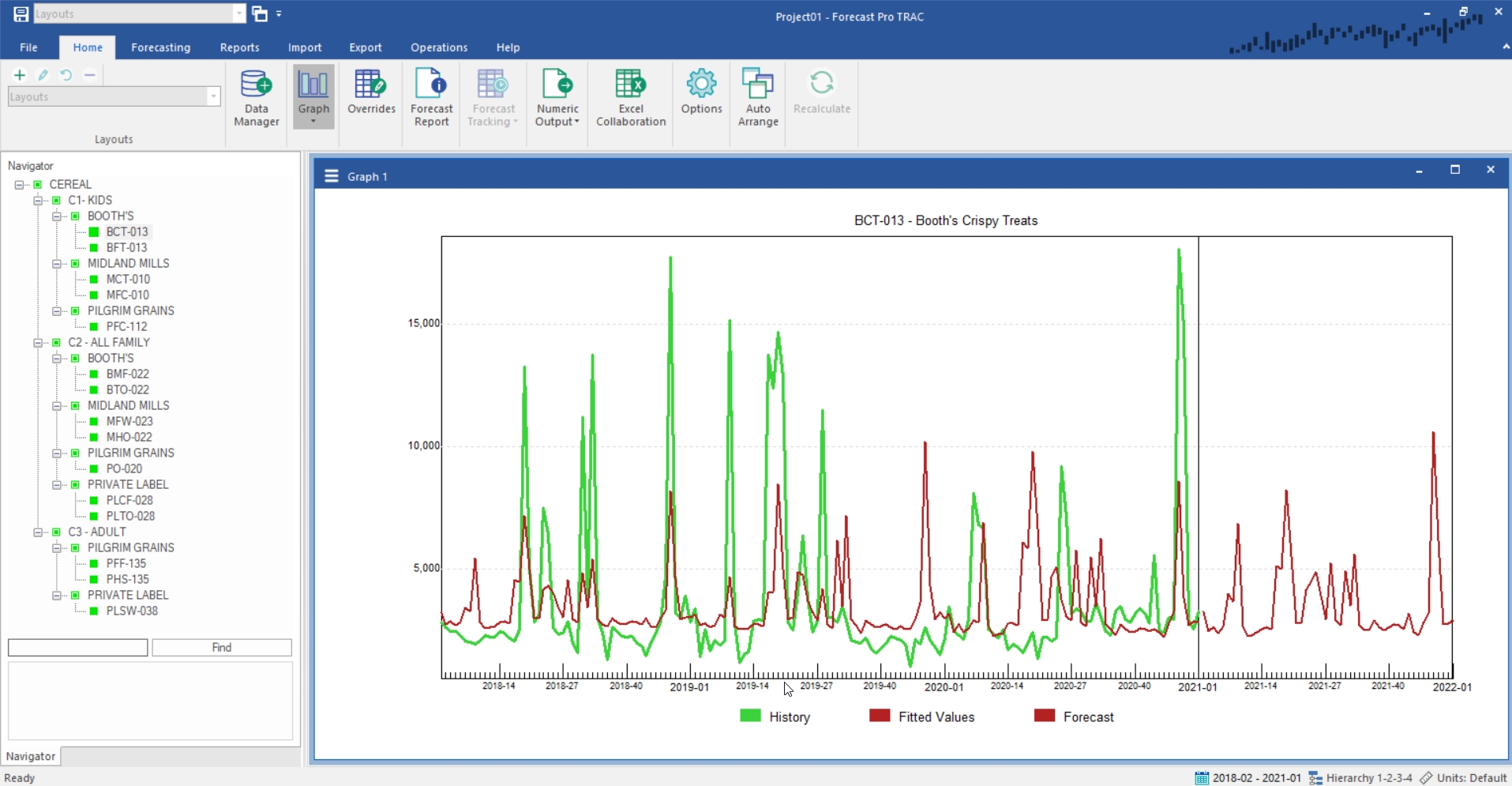The height and width of the screenshot is (786, 1512).
Task: Open quick access toolbar customize arrow
Action: [x=279, y=13]
